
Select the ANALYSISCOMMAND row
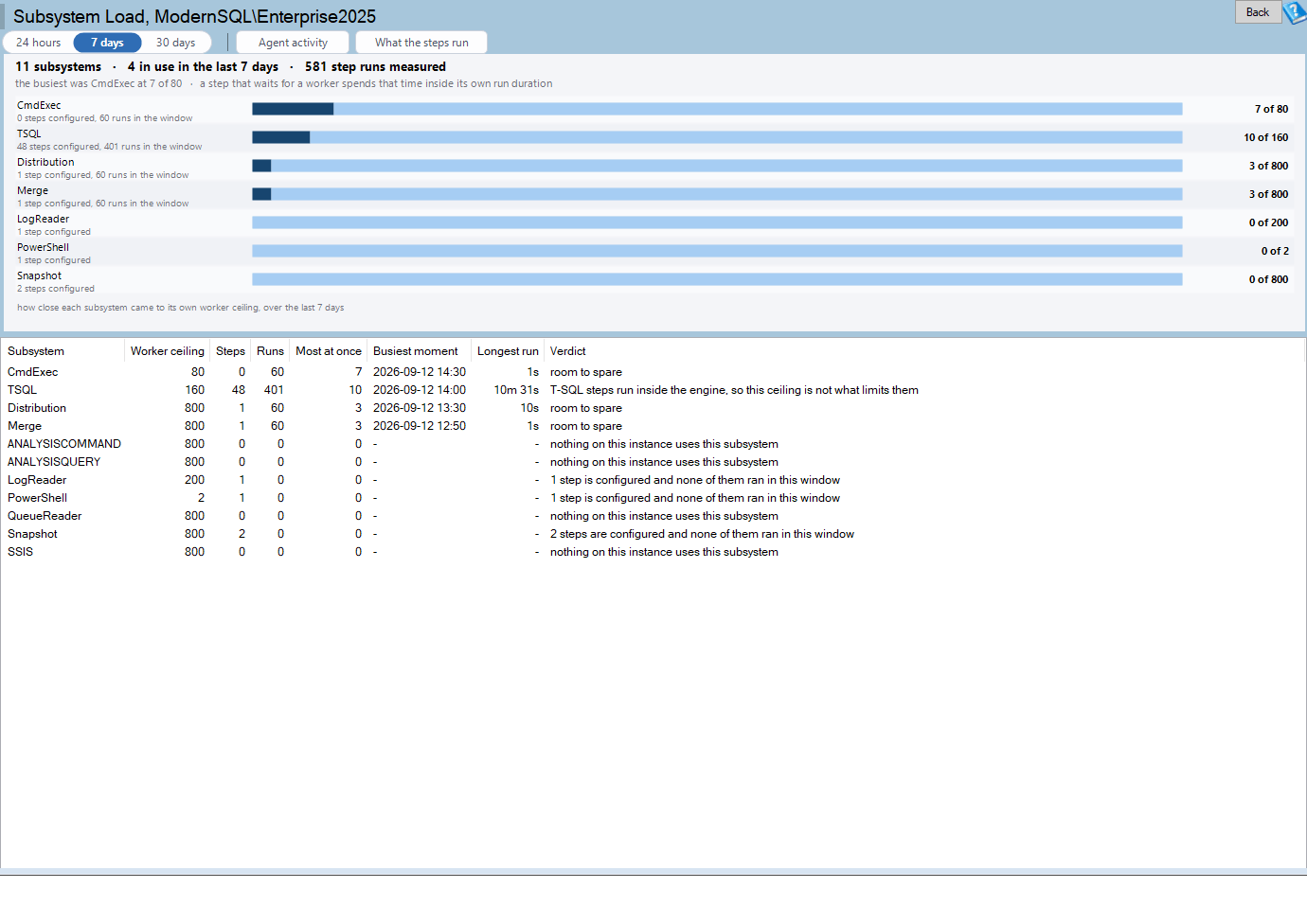(x=653, y=444)
